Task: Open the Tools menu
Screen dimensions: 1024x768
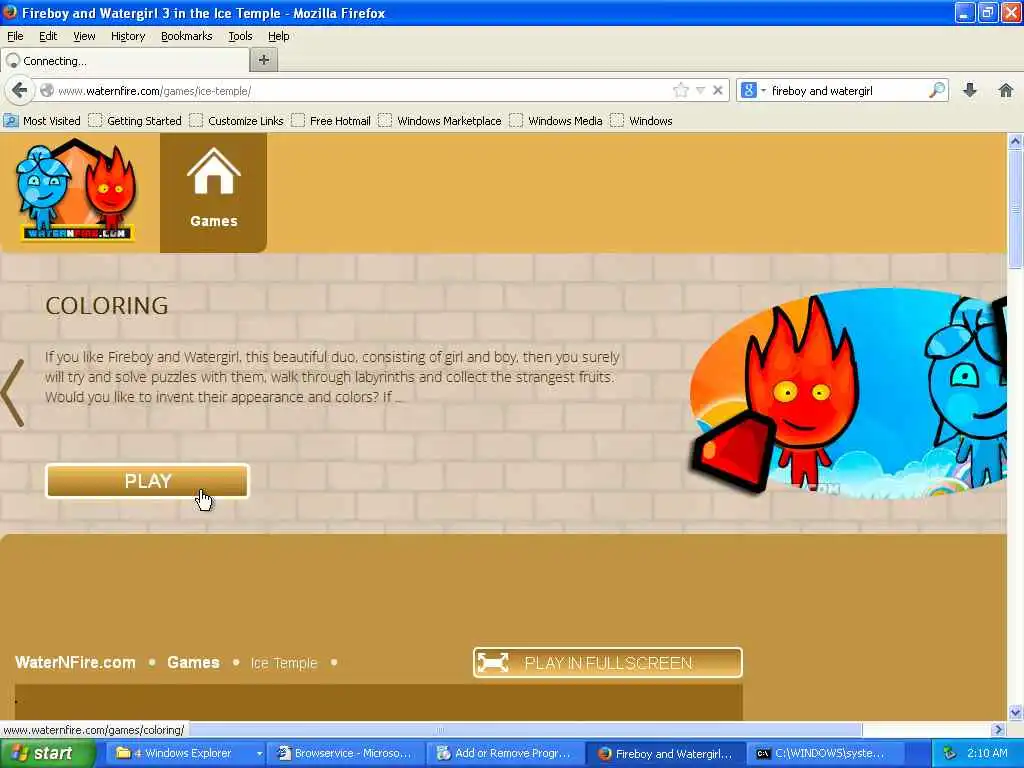Action: pos(240,36)
